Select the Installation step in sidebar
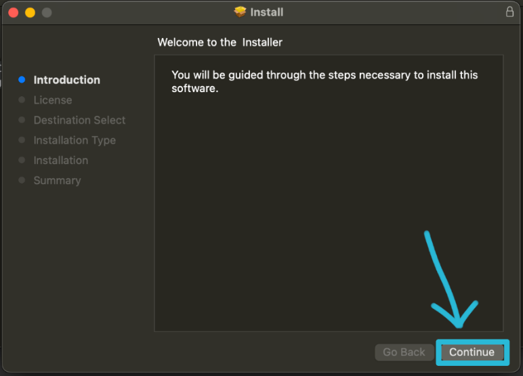The image size is (523, 376). pos(61,160)
